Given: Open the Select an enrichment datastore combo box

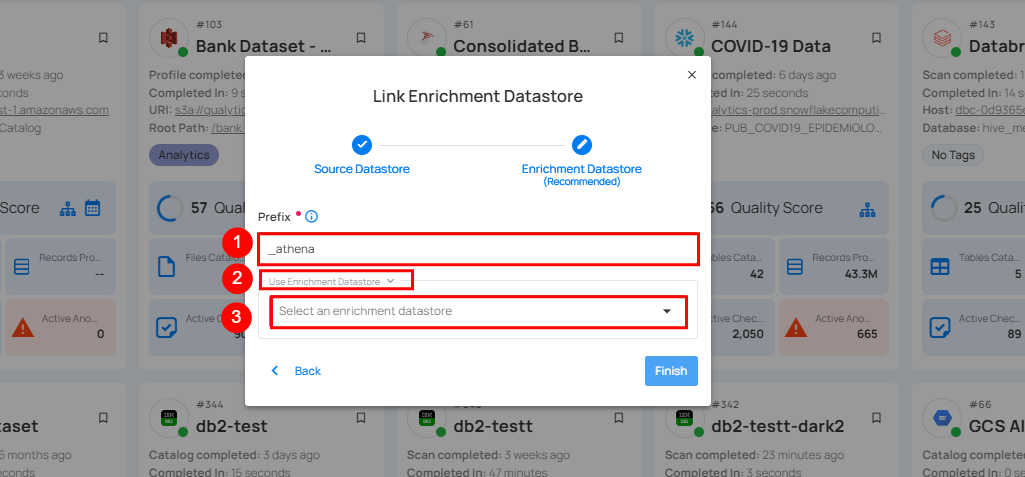Looking at the screenshot, I should click(466, 311).
